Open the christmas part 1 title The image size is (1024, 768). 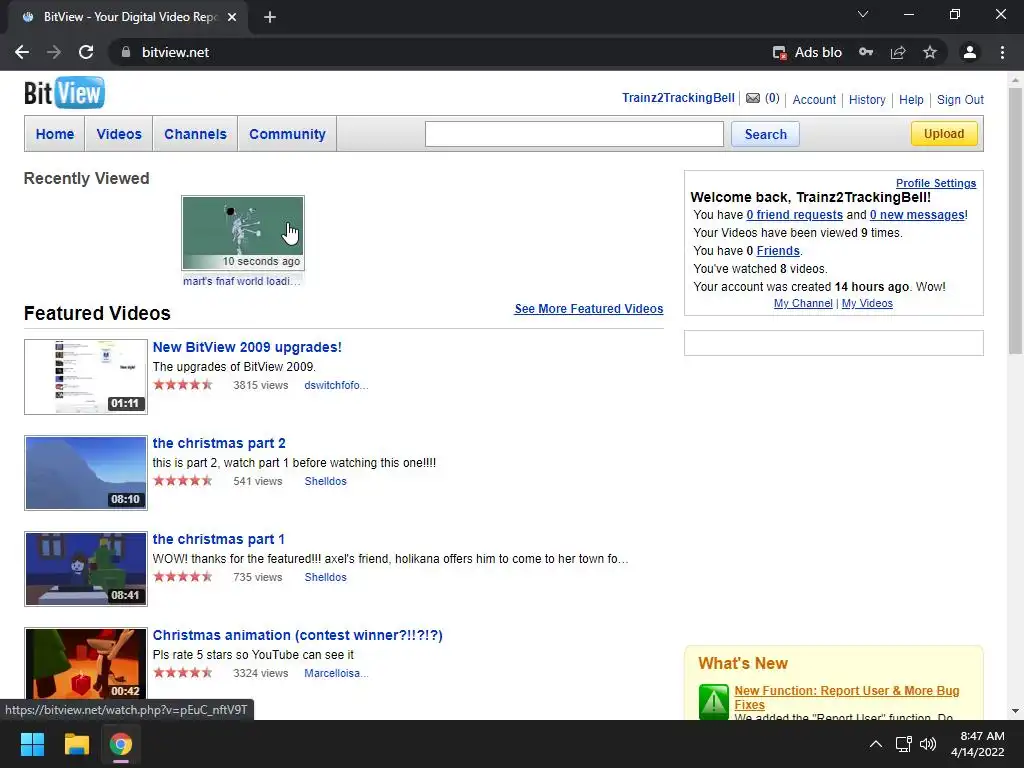218,539
